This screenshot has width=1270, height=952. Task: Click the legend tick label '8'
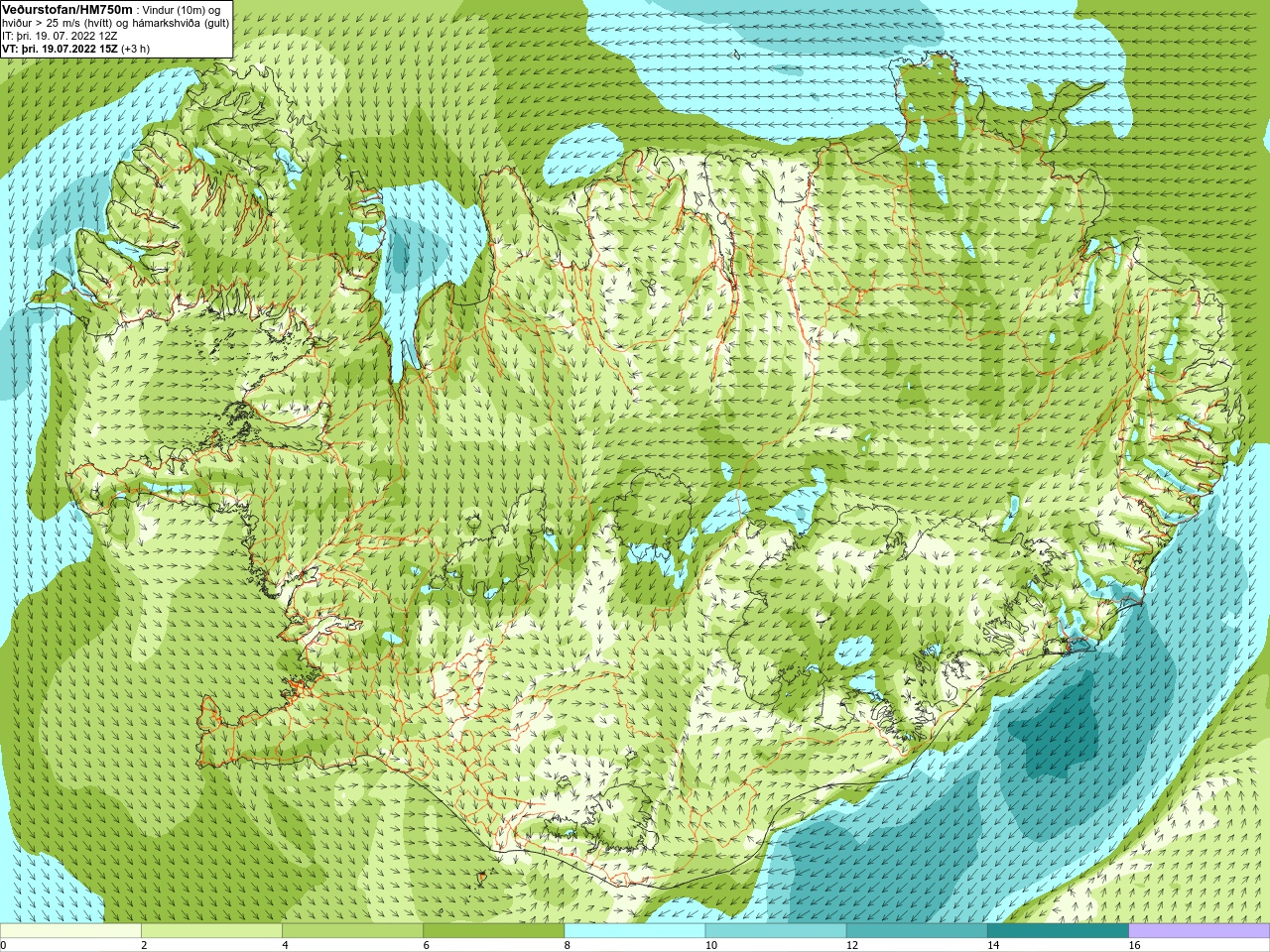click(568, 945)
